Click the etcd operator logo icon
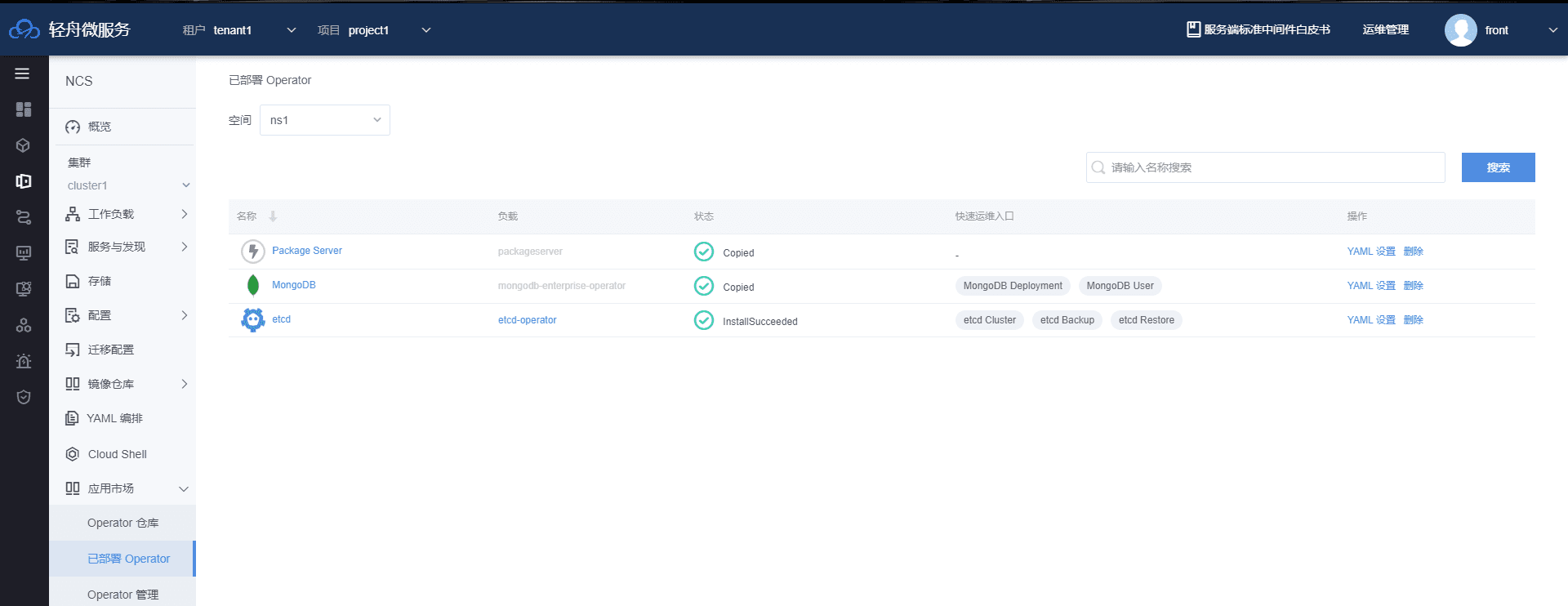Viewport: 1568px width, 606px height. coord(253,319)
